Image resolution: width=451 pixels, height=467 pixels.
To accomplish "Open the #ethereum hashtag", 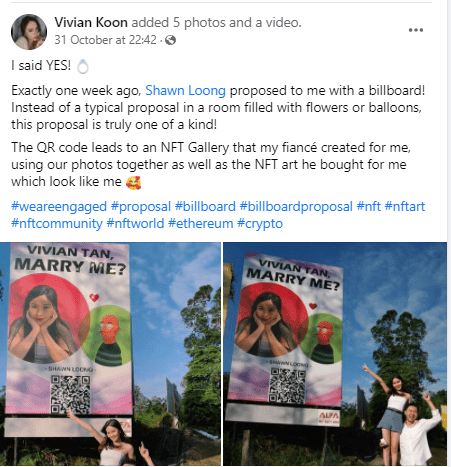I will coord(200,223).
